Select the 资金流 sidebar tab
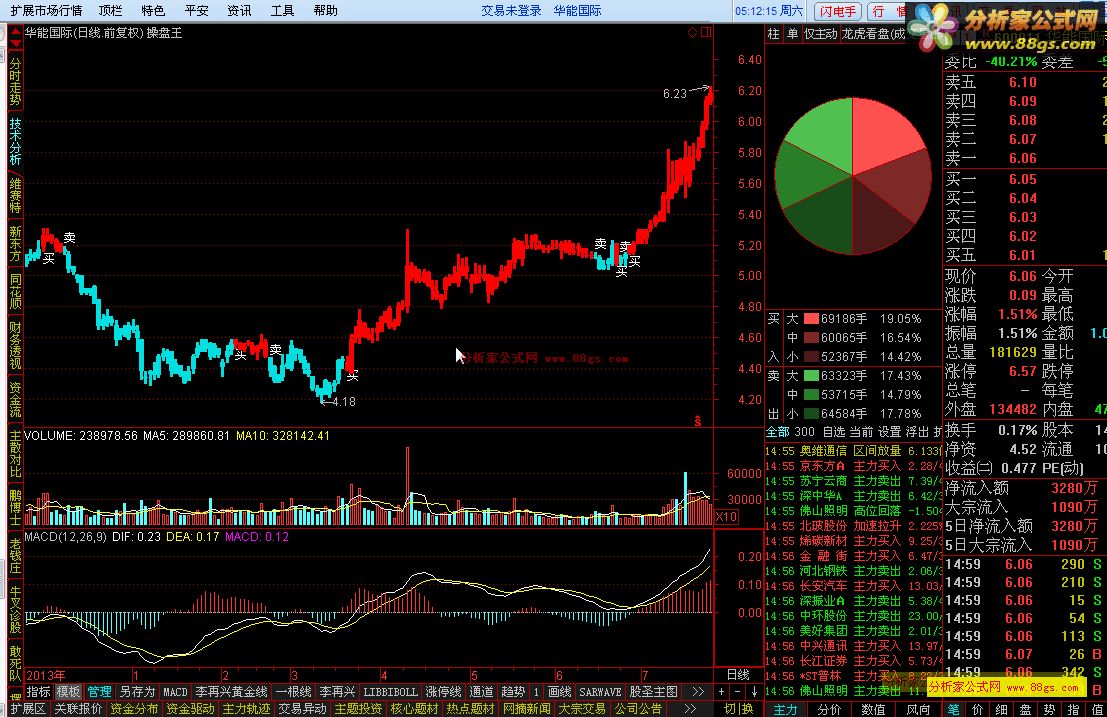This screenshot has width=1107, height=717. click(15, 400)
